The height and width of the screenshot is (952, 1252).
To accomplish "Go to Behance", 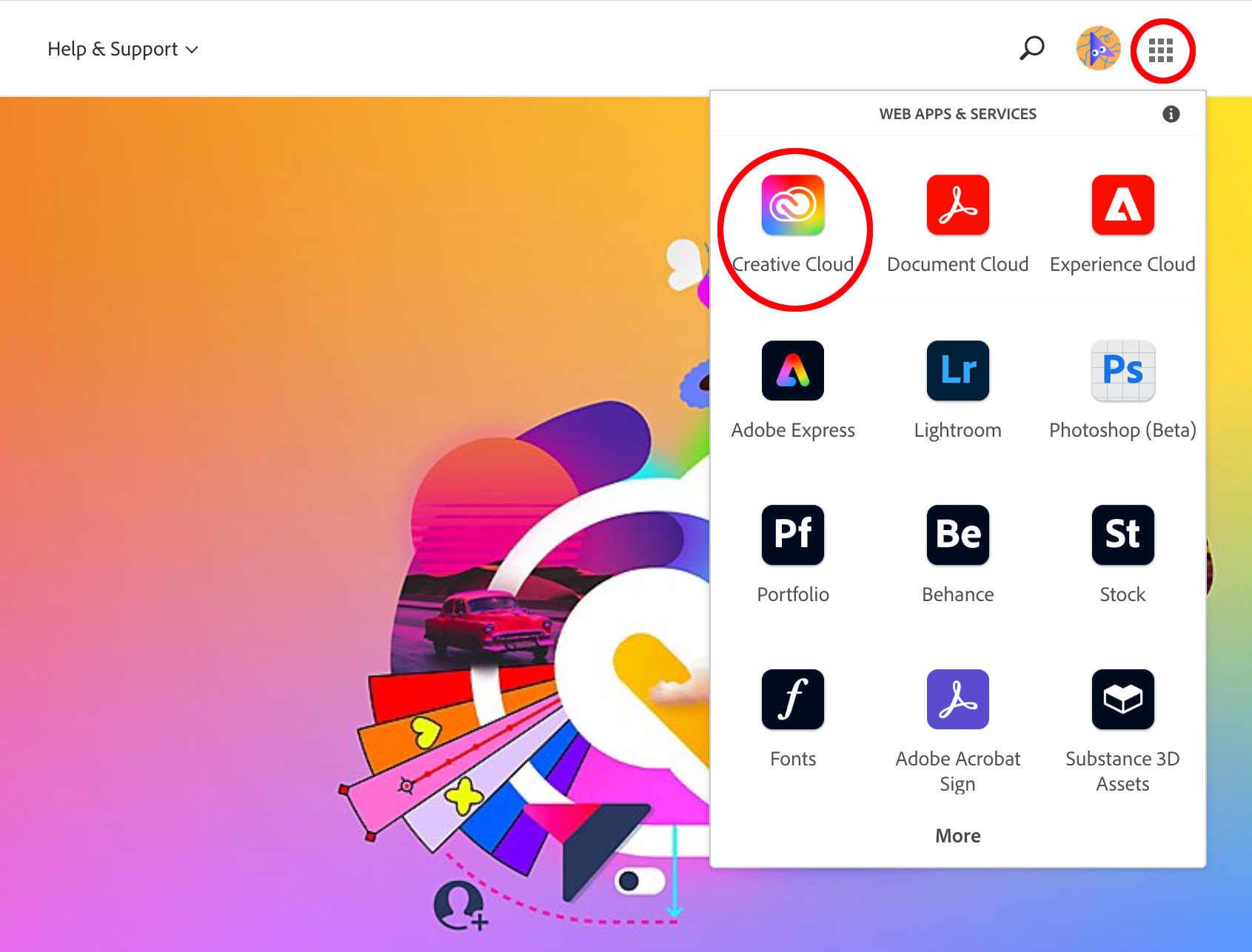I will [957, 535].
